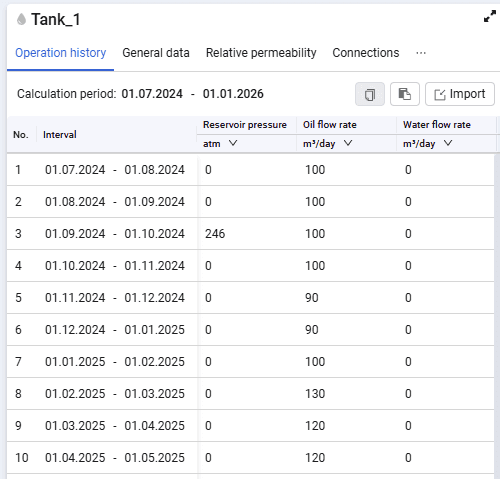
Task: Select oil flow rate 120 in row 10
Action: pyautogui.click(x=346, y=458)
